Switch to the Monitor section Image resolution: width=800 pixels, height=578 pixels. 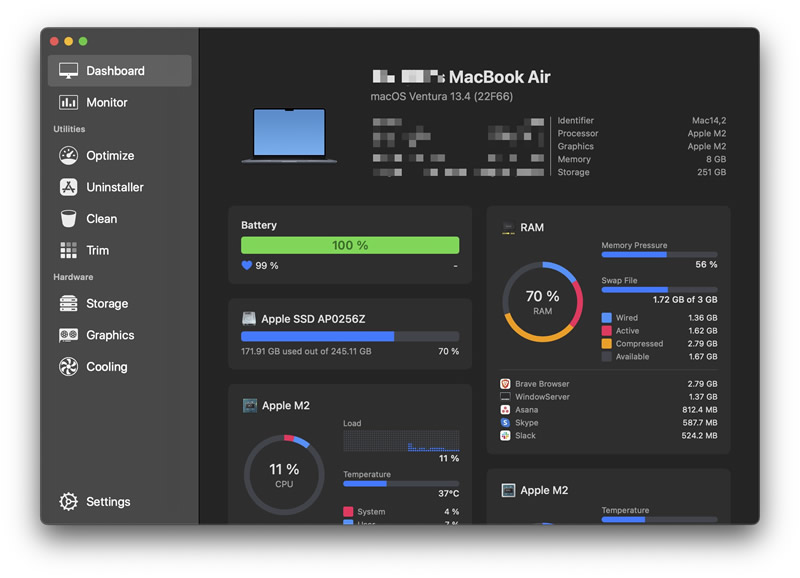pos(120,103)
